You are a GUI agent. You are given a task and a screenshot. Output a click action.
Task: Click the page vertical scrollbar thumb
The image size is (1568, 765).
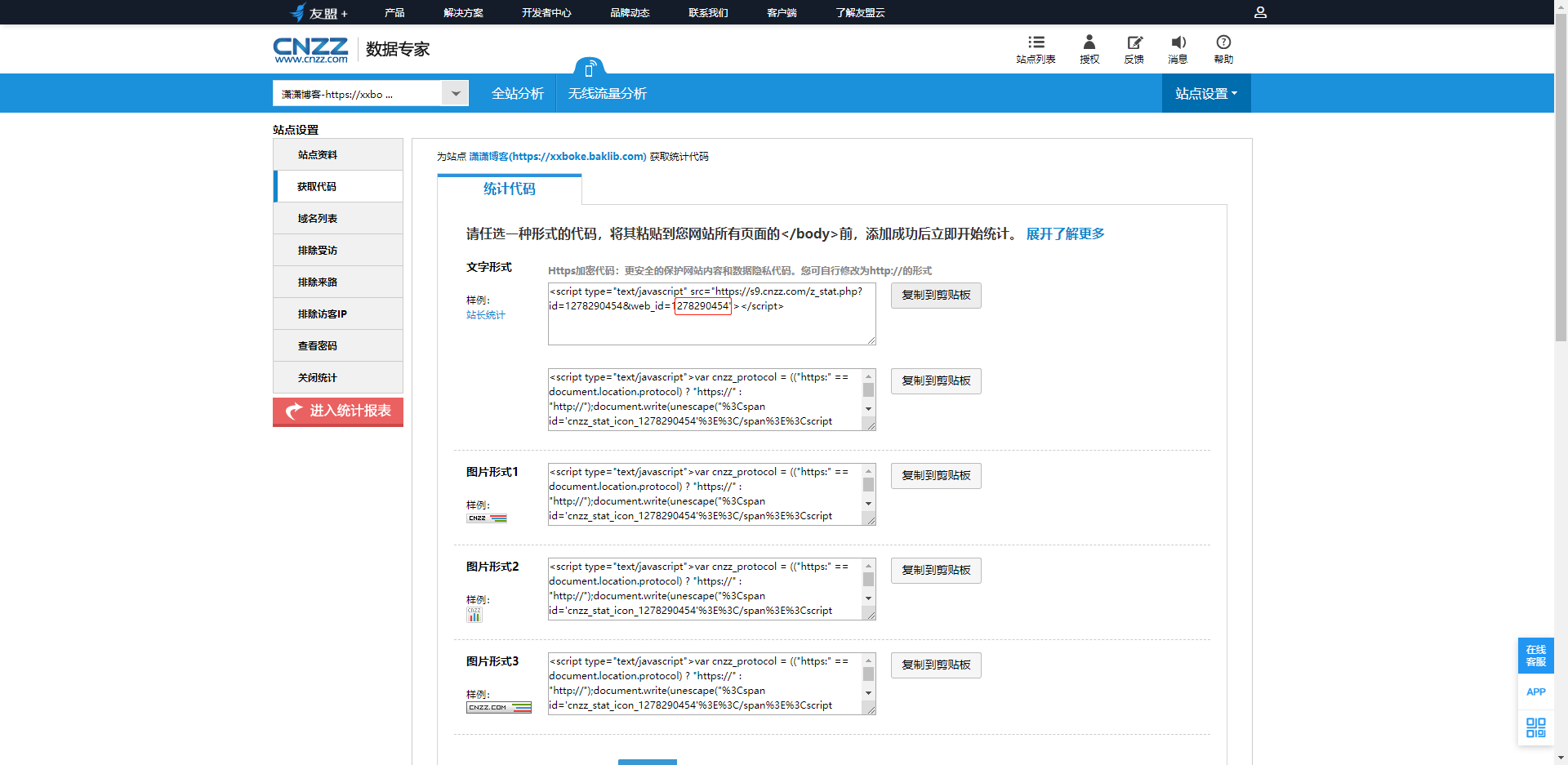click(x=1561, y=177)
